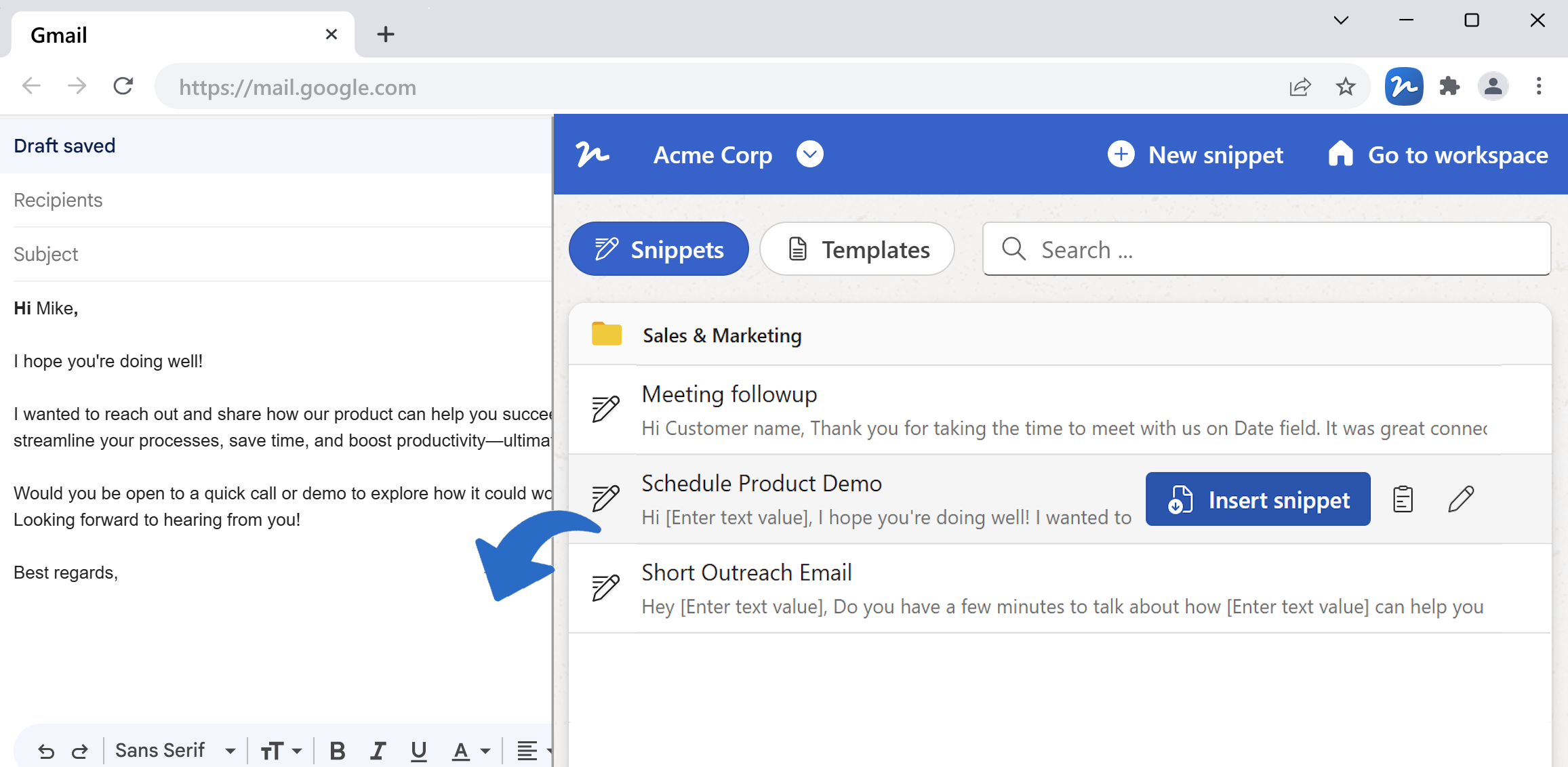This screenshot has height=767, width=1568.
Task: Toggle bold formatting
Action: [x=338, y=751]
